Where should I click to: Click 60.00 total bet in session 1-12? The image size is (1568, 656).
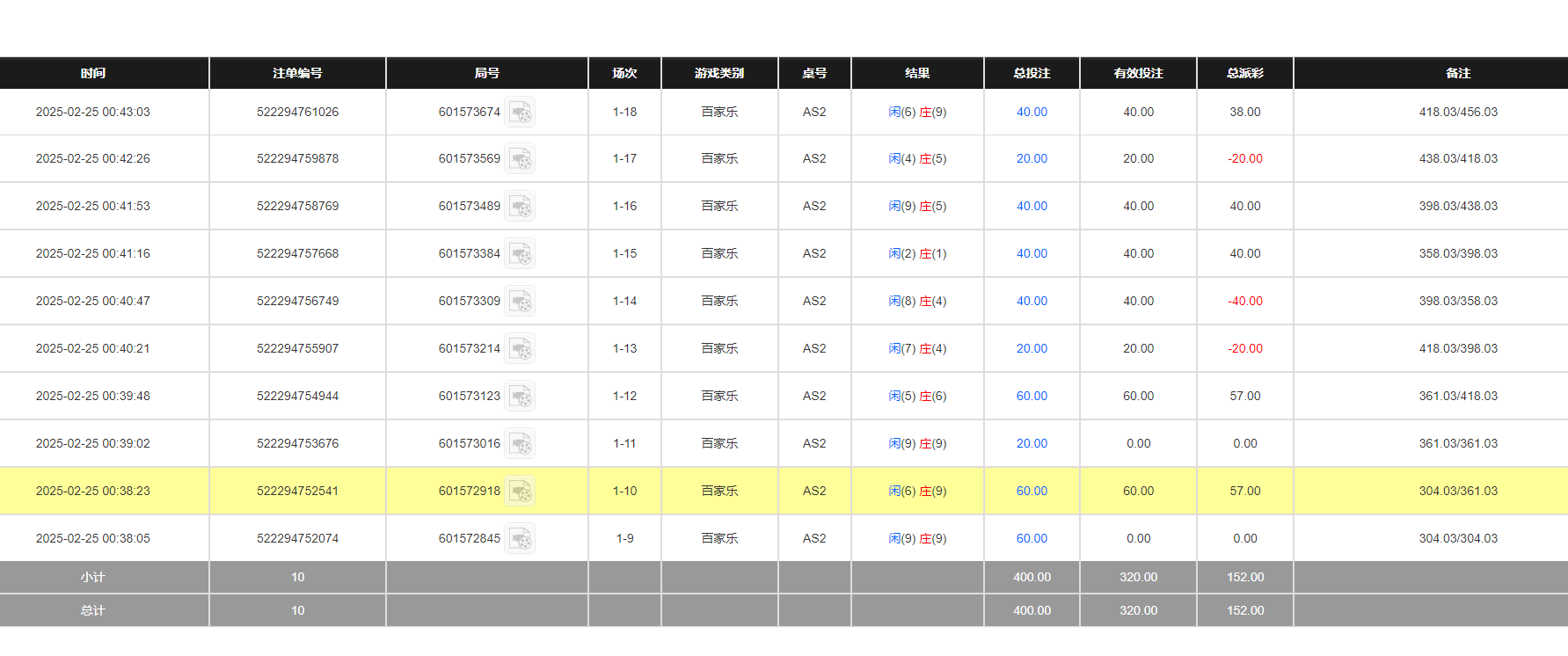[x=1032, y=397]
